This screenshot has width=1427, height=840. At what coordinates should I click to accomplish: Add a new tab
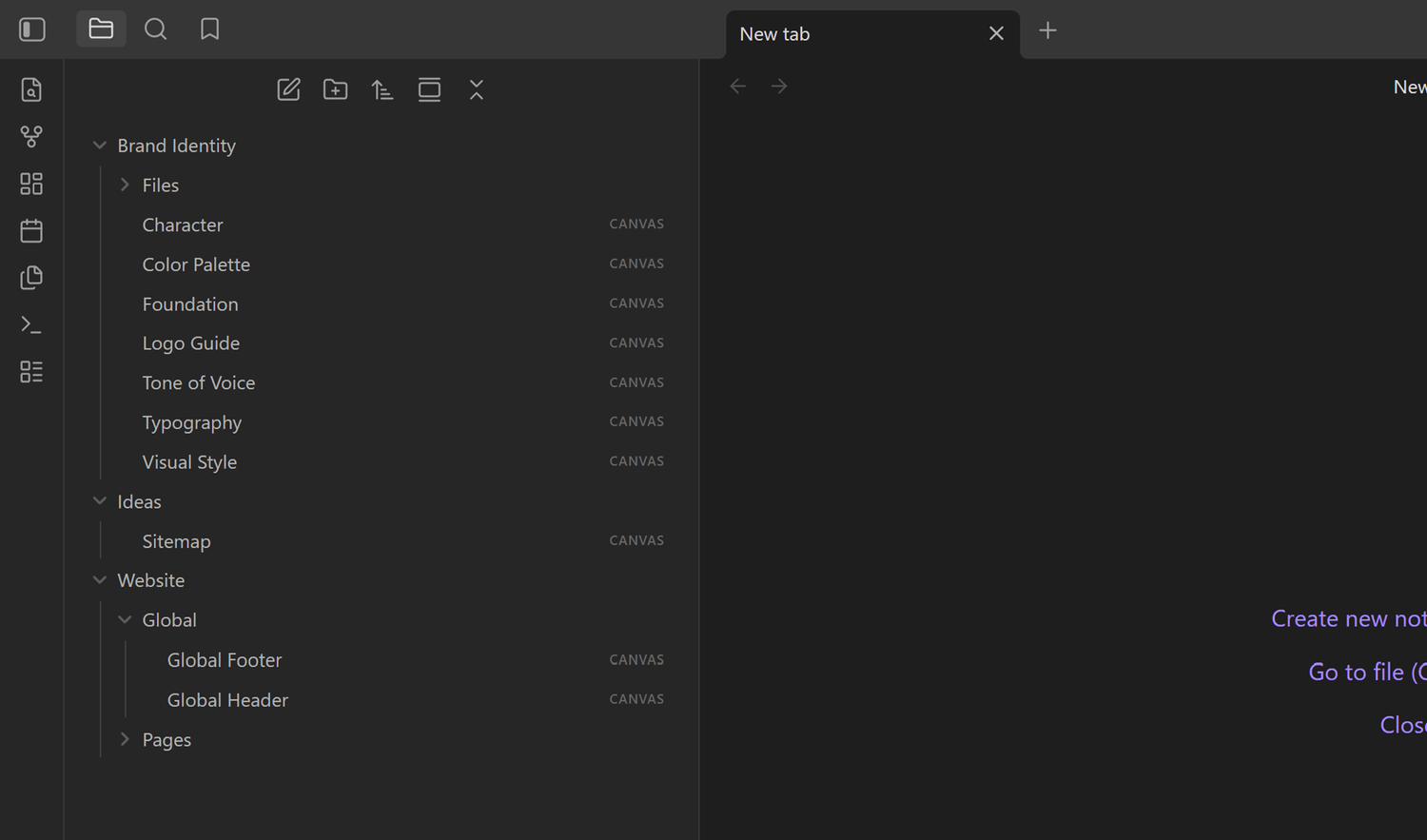pos(1047,30)
